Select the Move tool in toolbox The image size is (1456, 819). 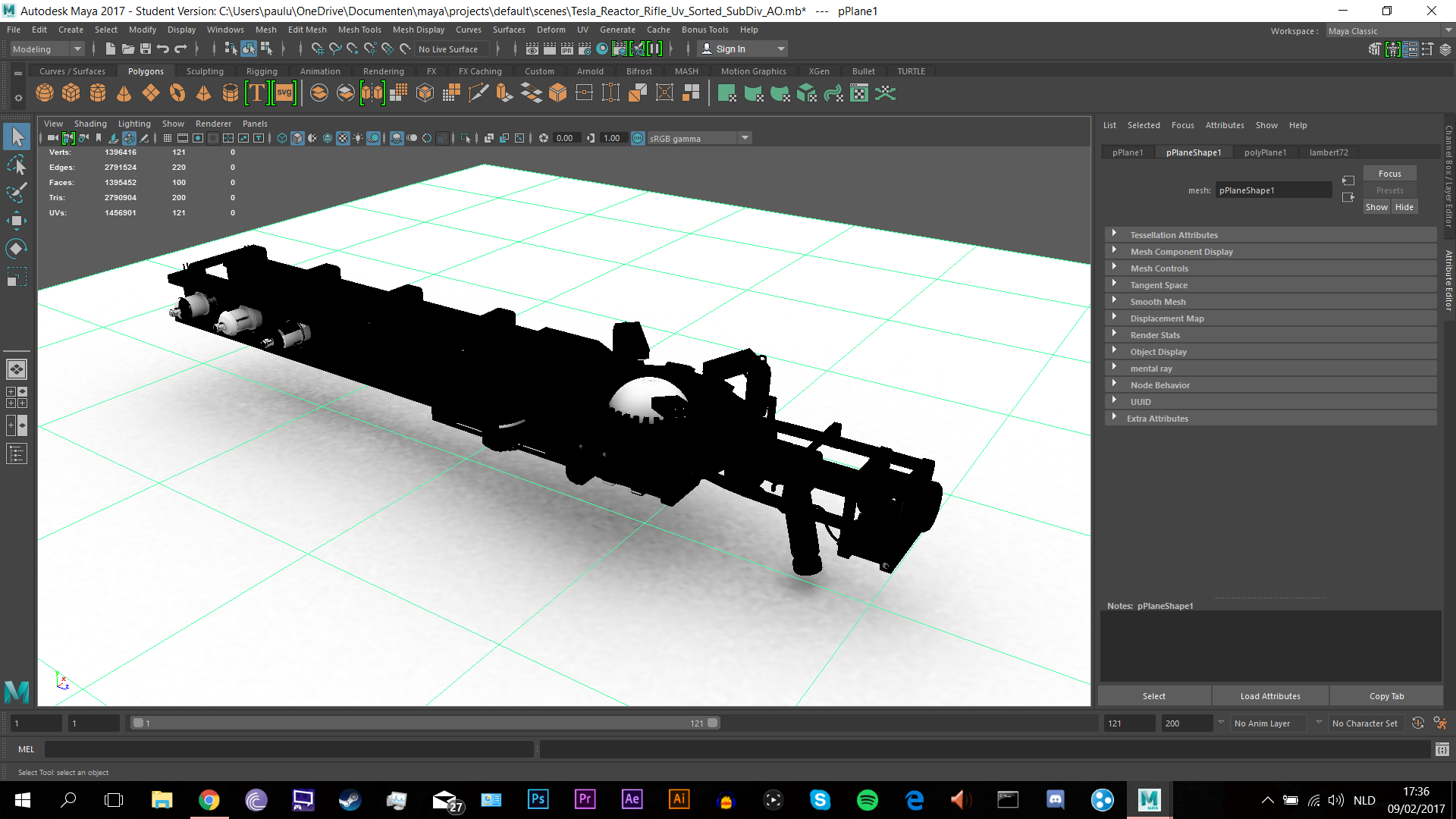pos(16,221)
